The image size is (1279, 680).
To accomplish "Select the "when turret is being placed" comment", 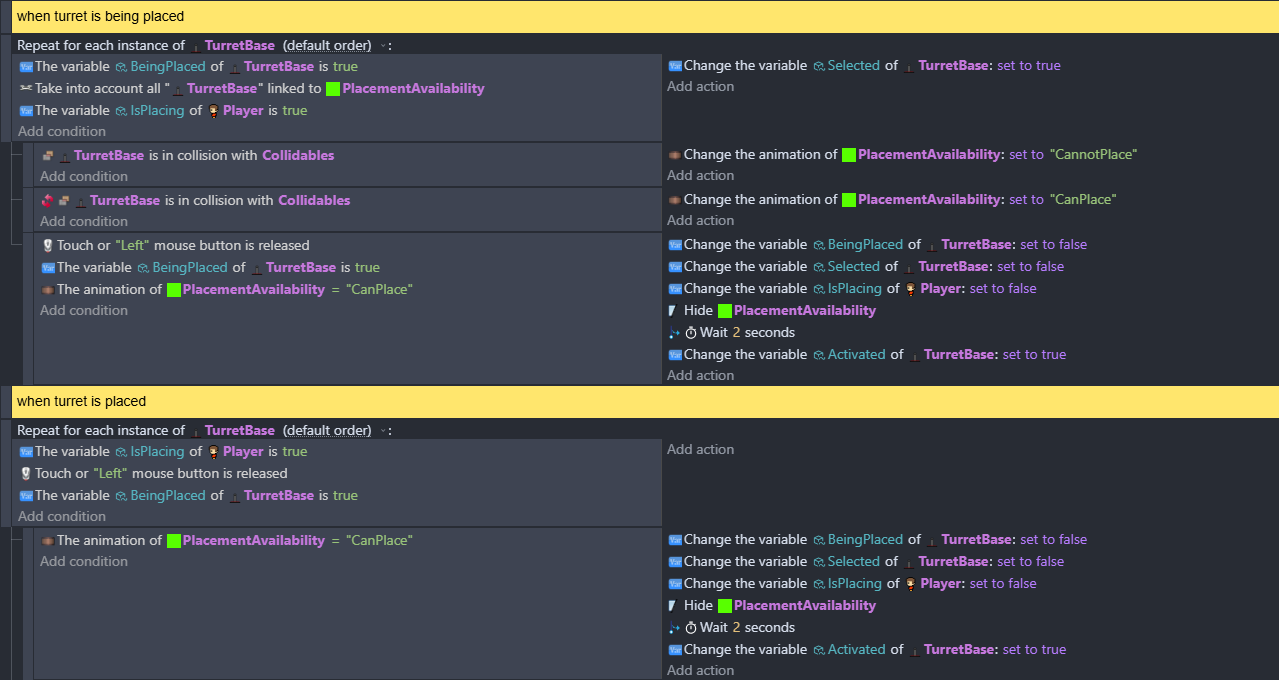I will click(x=639, y=17).
